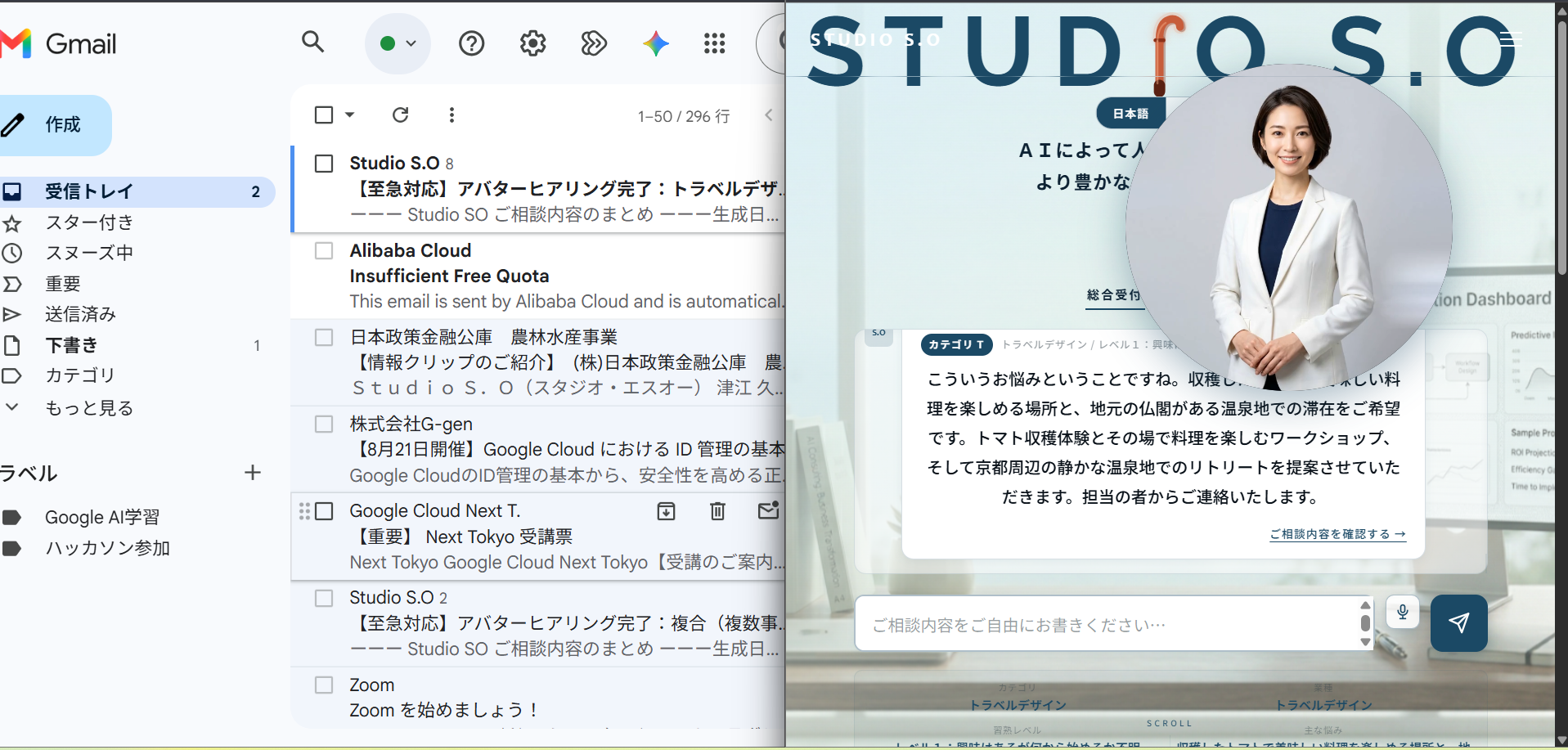Click the Studio S.O small logo text
This screenshot has width=1568, height=750.
[x=875, y=39]
